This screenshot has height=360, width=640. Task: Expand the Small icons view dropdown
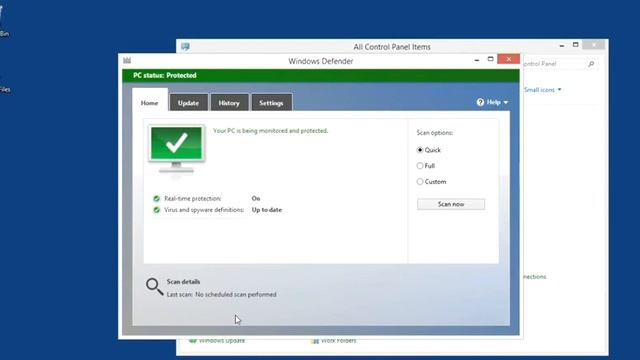(x=560, y=89)
